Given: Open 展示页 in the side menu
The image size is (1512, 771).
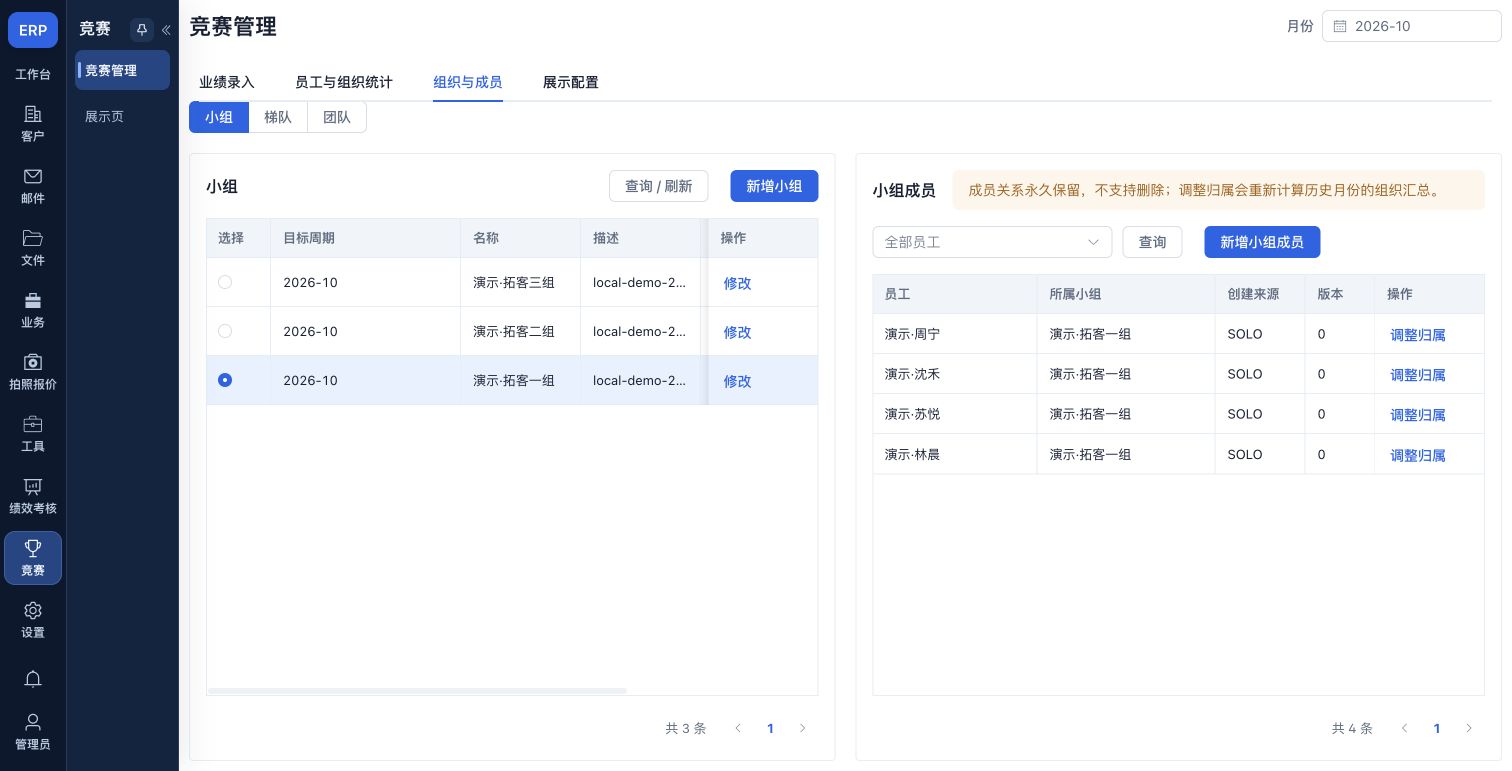Looking at the screenshot, I should click(x=104, y=116).
